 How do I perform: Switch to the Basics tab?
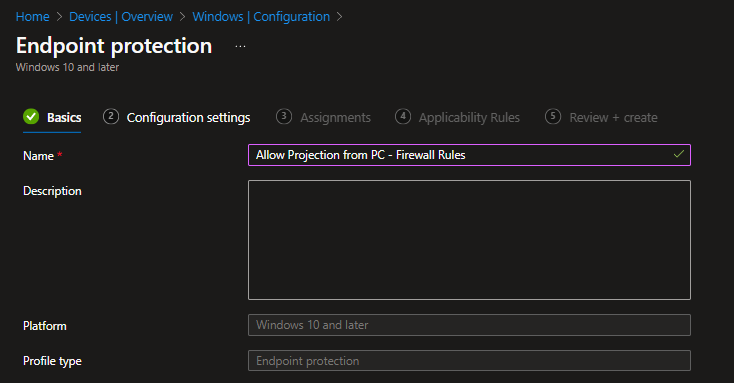[x=64, y=118]
